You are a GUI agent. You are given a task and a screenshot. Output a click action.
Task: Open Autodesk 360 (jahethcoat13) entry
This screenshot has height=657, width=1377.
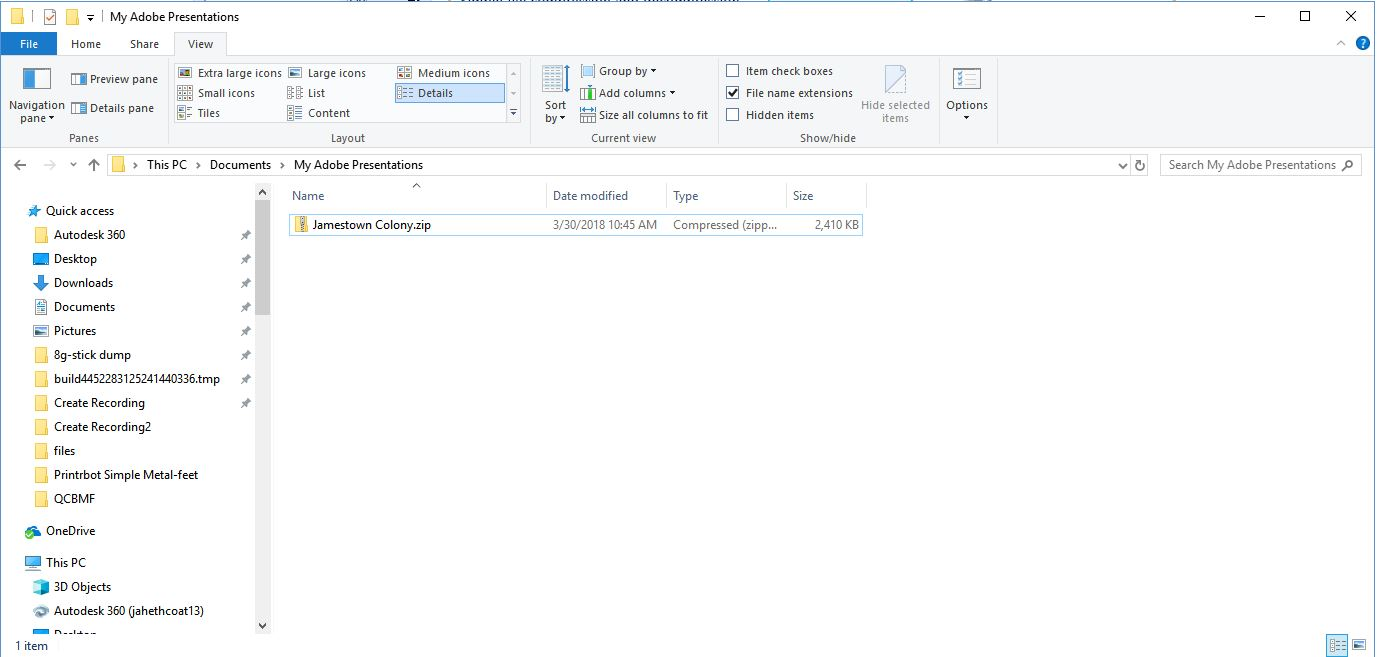pyautogui.click(x=128, y=611)
